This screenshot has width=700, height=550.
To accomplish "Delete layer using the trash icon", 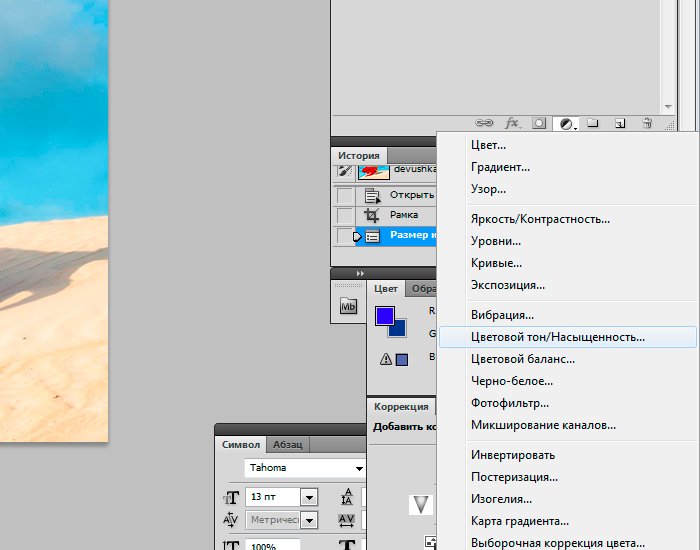I will click(x=647, y=123).
